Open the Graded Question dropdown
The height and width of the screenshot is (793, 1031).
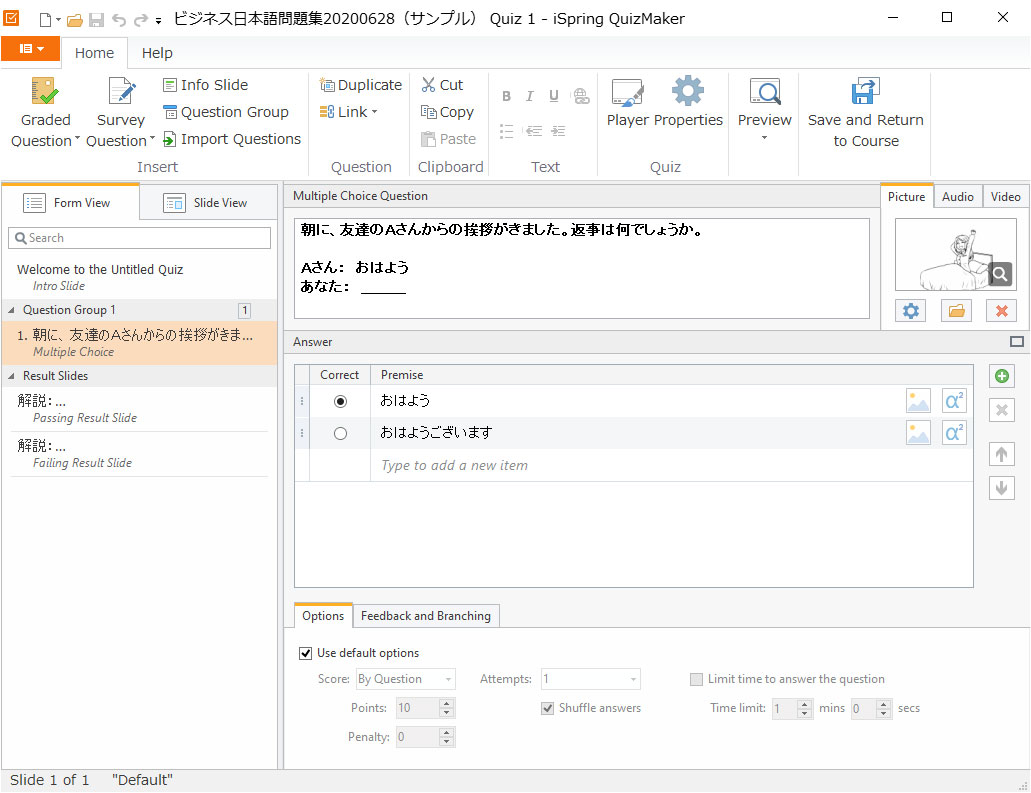tap(45, 141)
